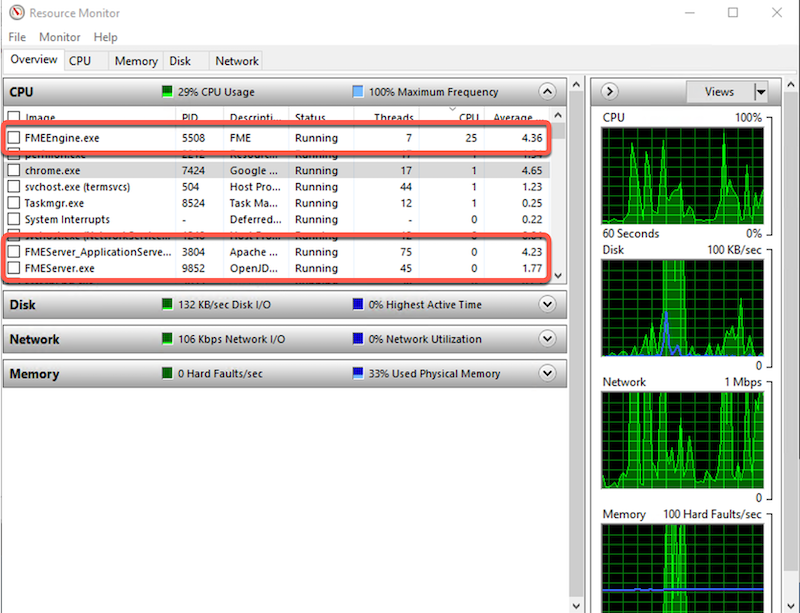Click the Memory section header title

pos(34,374)
